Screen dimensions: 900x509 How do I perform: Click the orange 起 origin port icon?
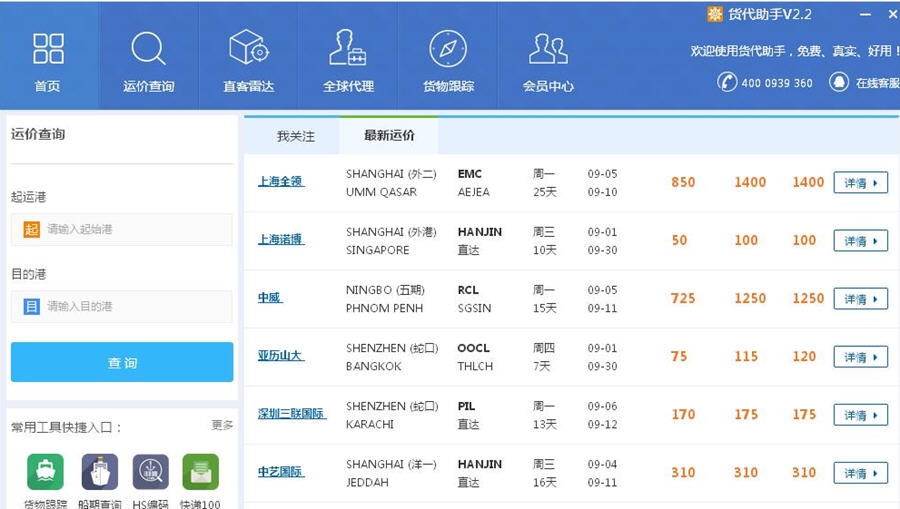tap(32, 230)
